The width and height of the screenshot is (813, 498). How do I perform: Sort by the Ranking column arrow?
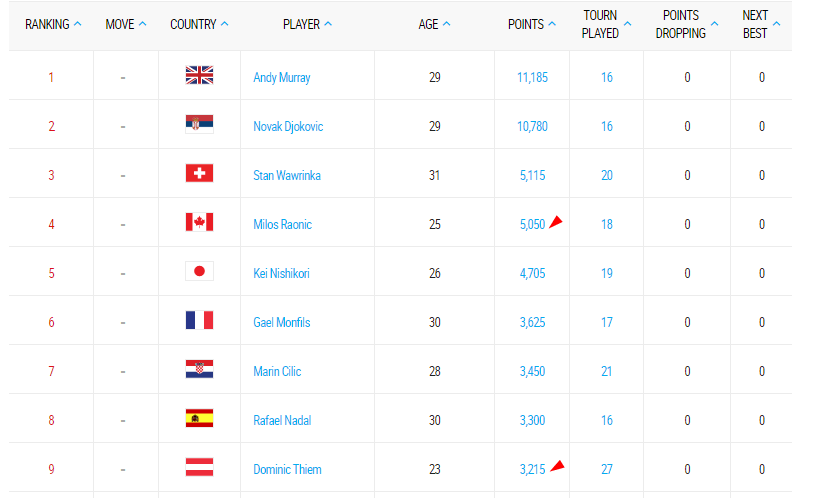click(x=78, y=23)
